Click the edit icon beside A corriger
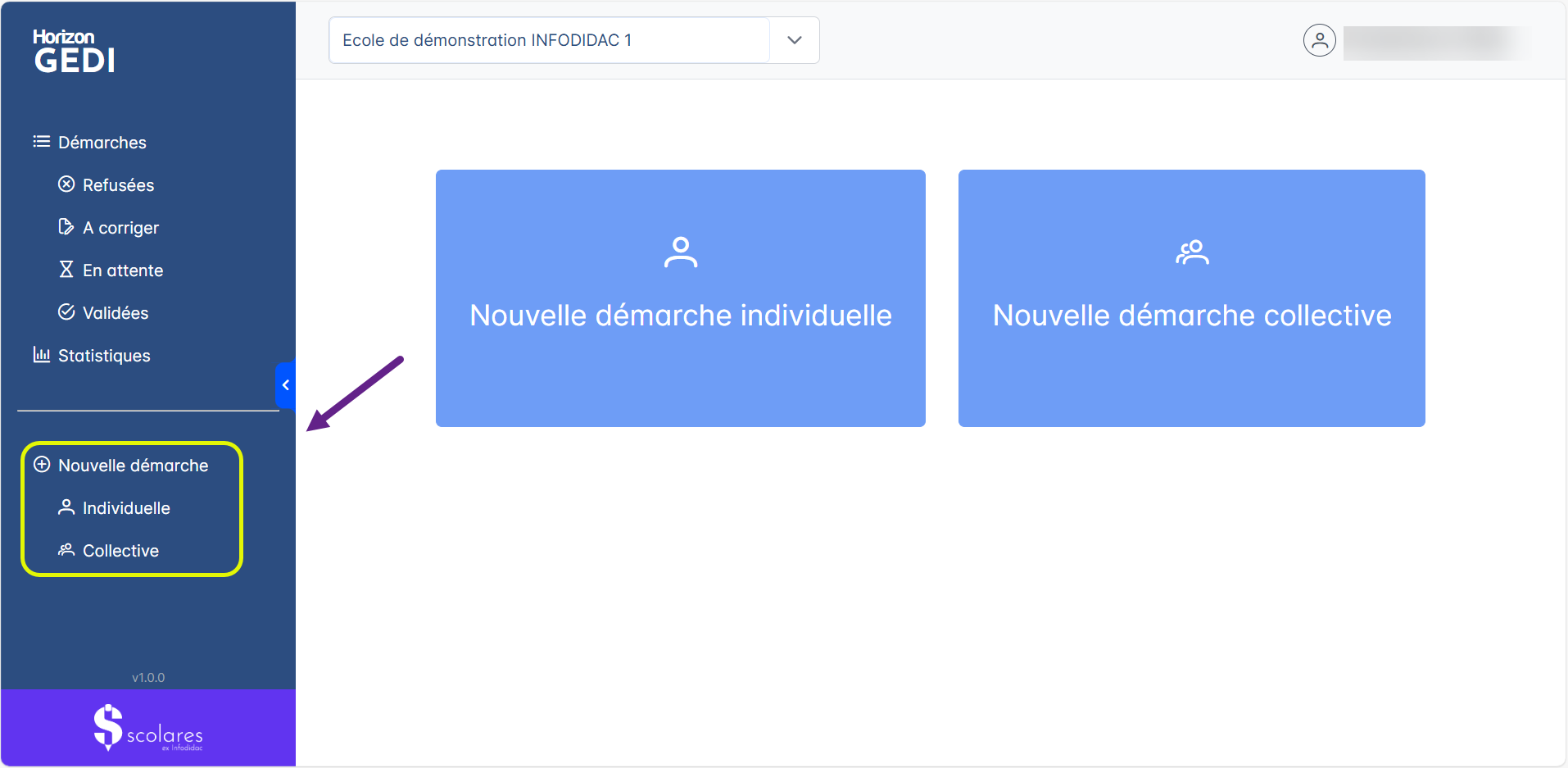The image size is (1568, 768). [x=66, y=227]
